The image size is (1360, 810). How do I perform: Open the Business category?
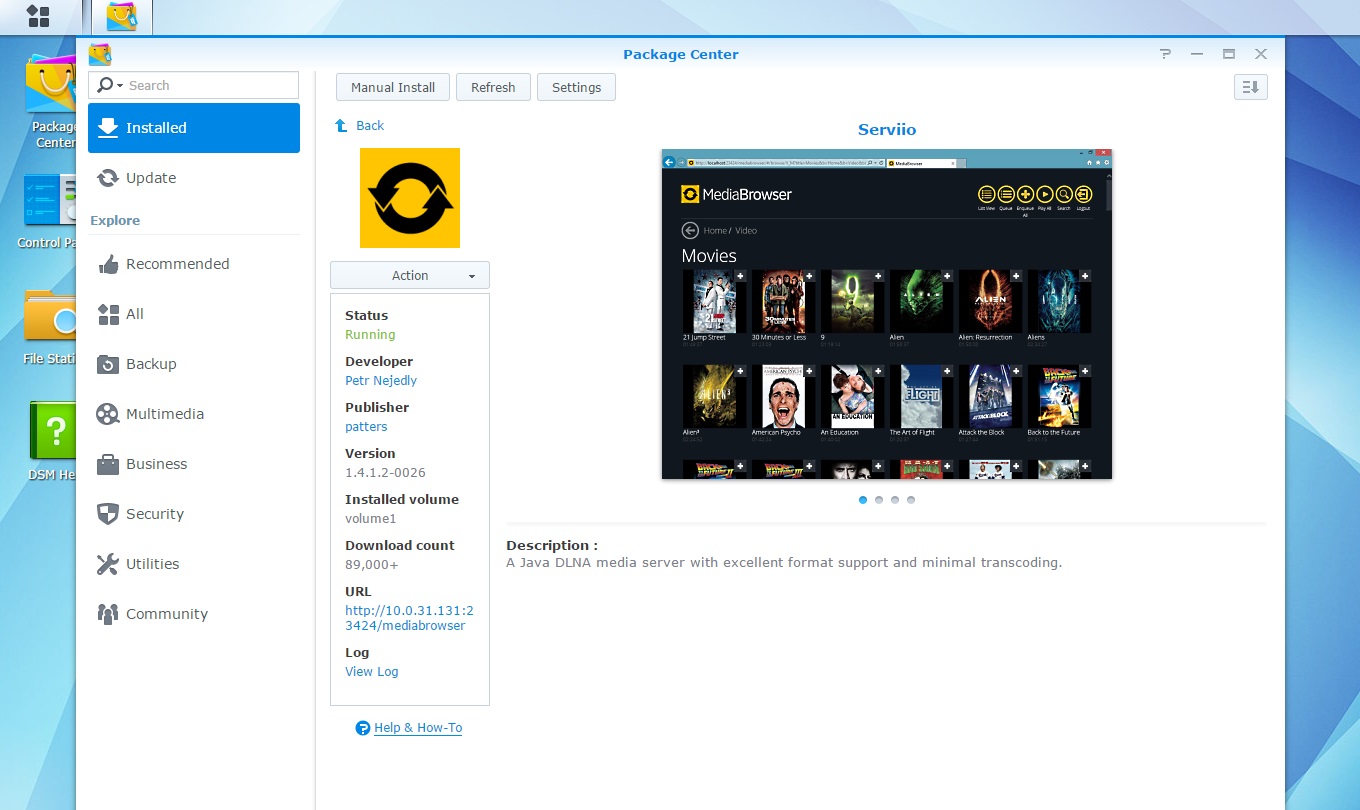coord(194,464)
